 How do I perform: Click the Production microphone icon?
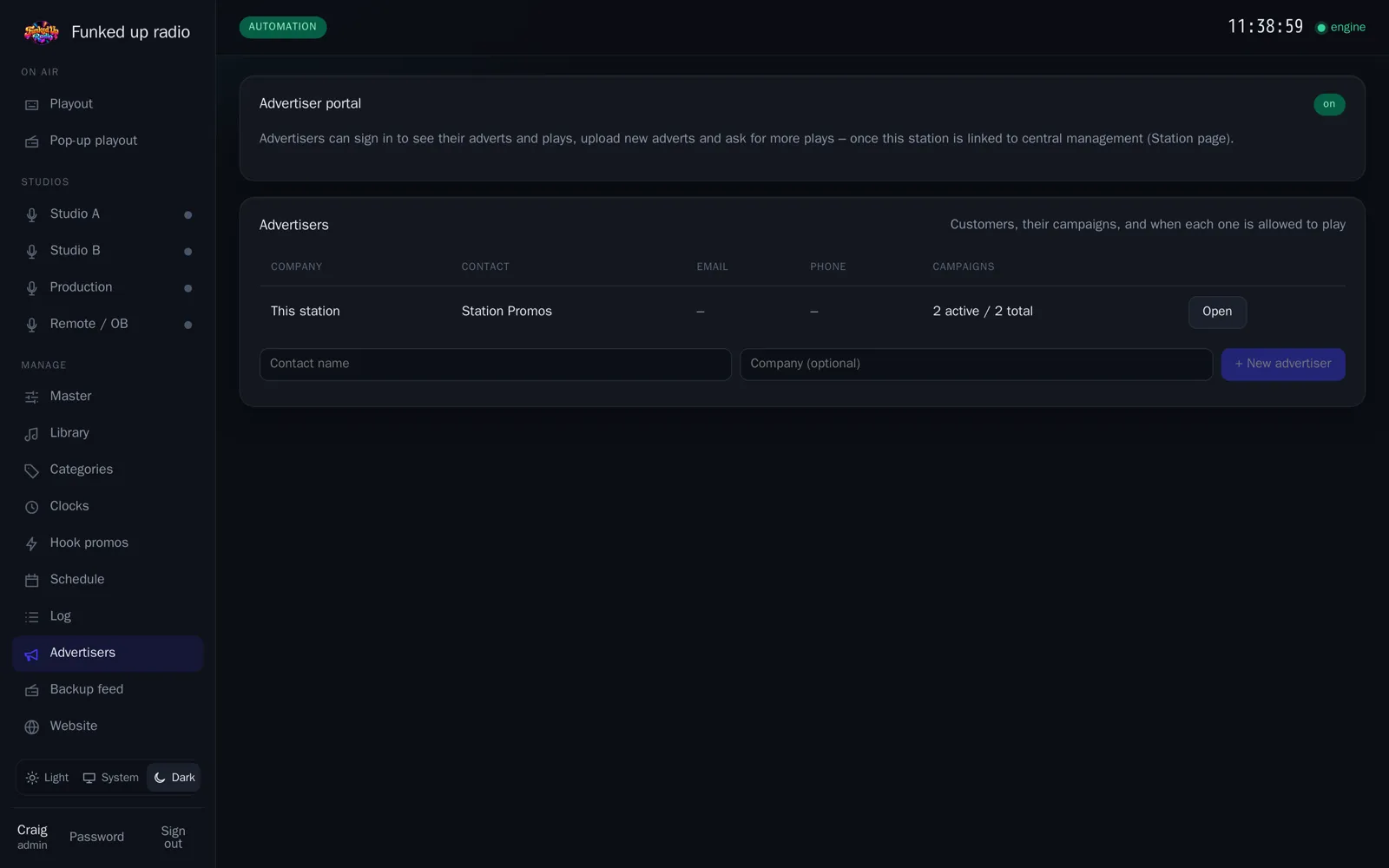(x=32, y=288)
